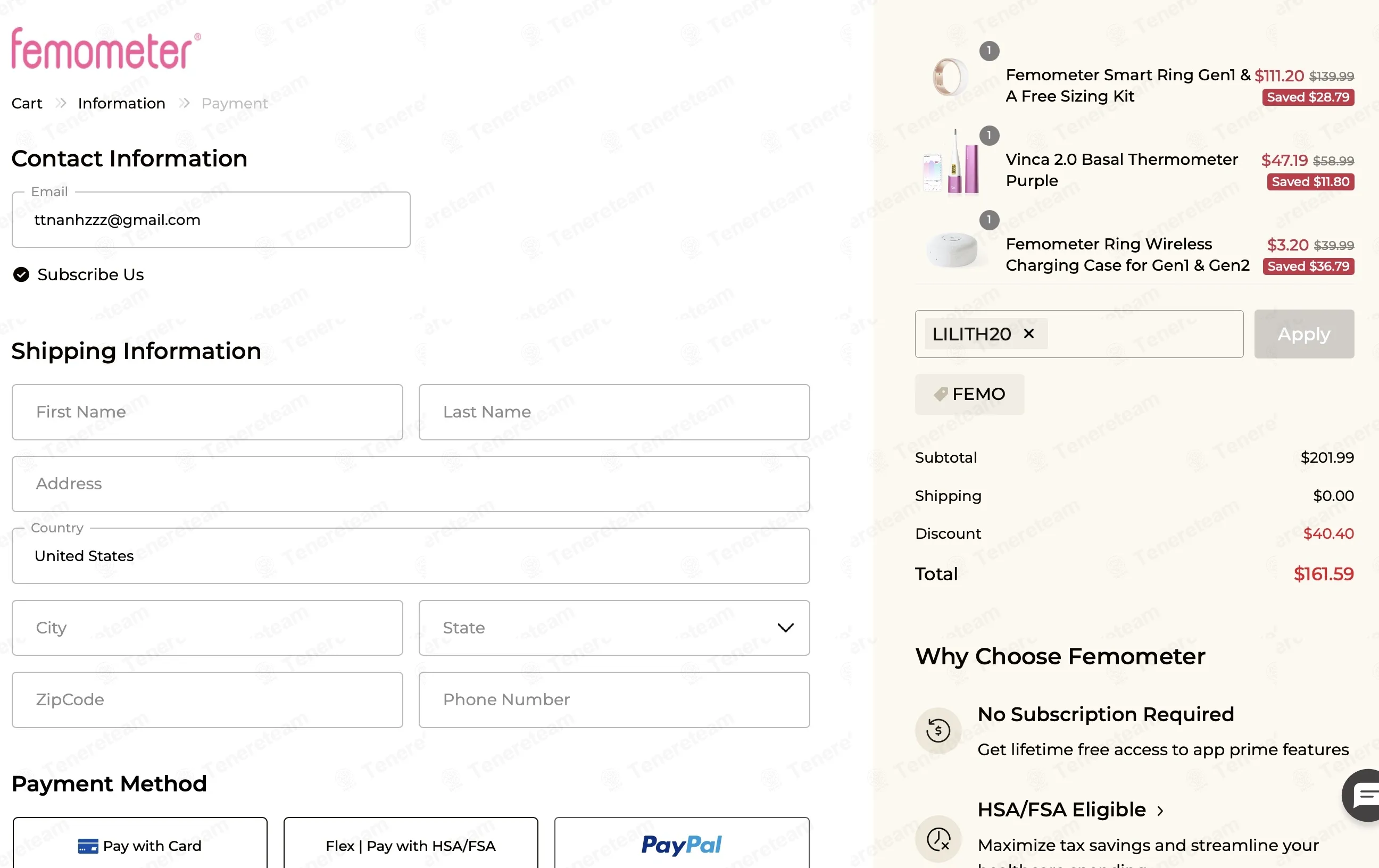Image resolution: width=1379 pixels, height=868 pixels.
Task: Remove the LILITH20 coupon code
Action: pyautogui.click(x=1028, y=334)
